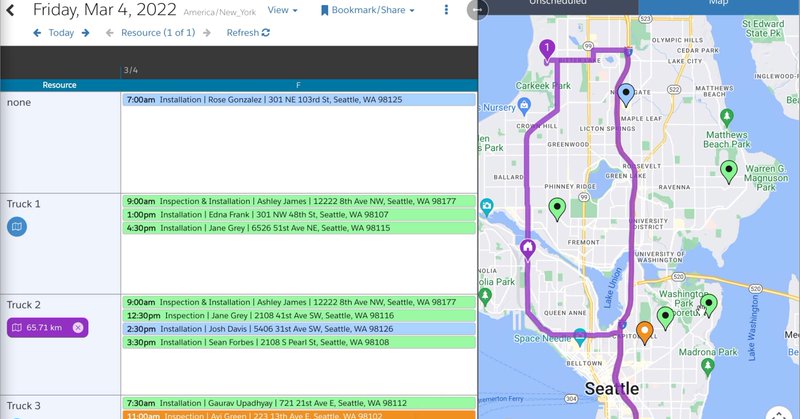Open Truck 2 Ashley James 9:00am event
Screen dimensions: 800x419
coord(299,302)
